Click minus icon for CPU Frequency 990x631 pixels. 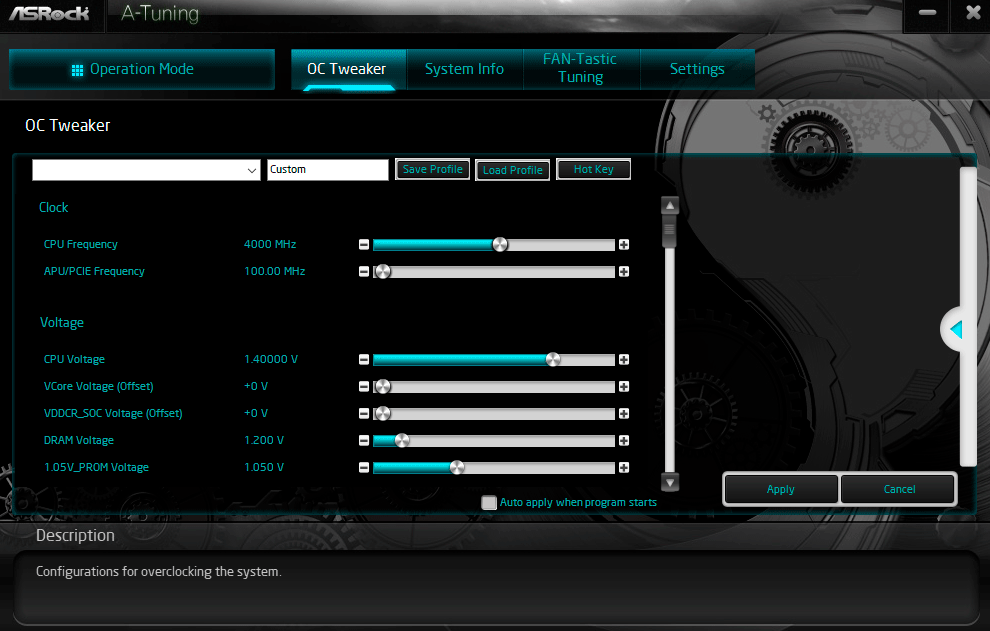pos(364,245)
